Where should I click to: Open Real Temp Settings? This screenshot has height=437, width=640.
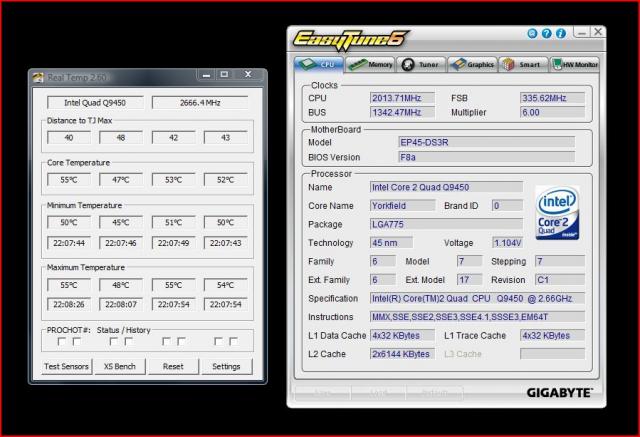[226, 366]
